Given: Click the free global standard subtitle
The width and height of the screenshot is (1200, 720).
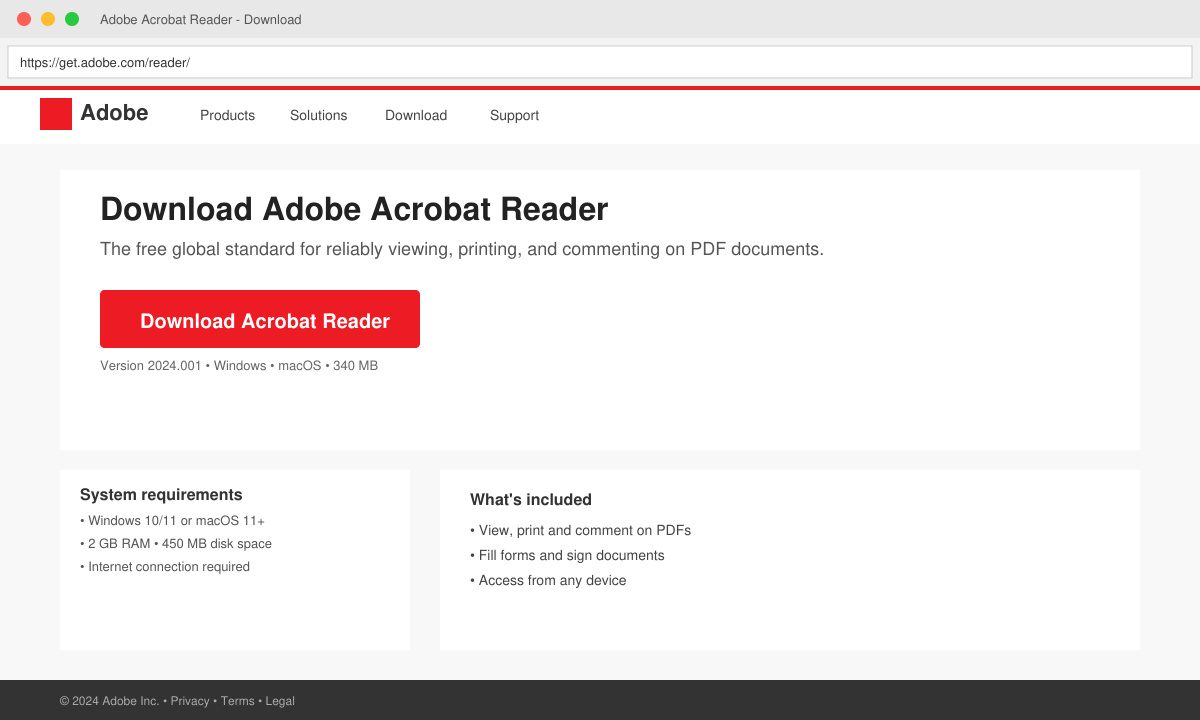Looking at the screenshot, I should (462, 249).
